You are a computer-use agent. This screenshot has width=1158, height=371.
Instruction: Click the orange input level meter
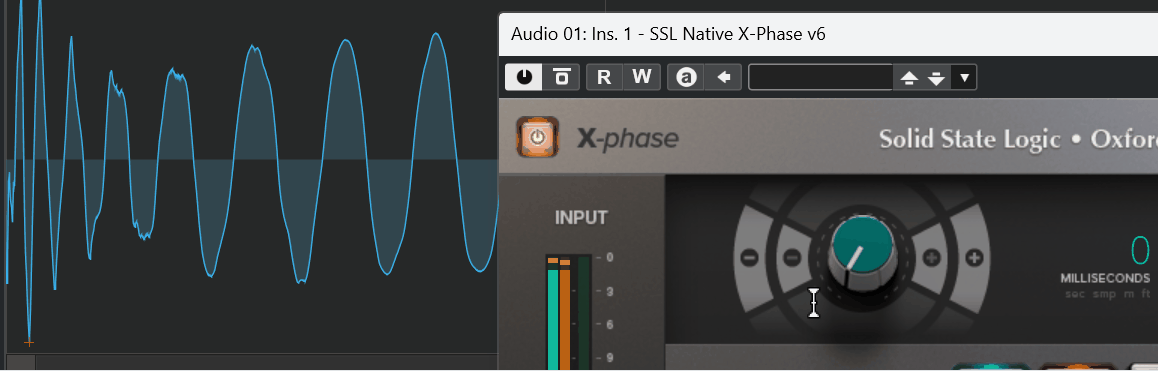(565, 318)
